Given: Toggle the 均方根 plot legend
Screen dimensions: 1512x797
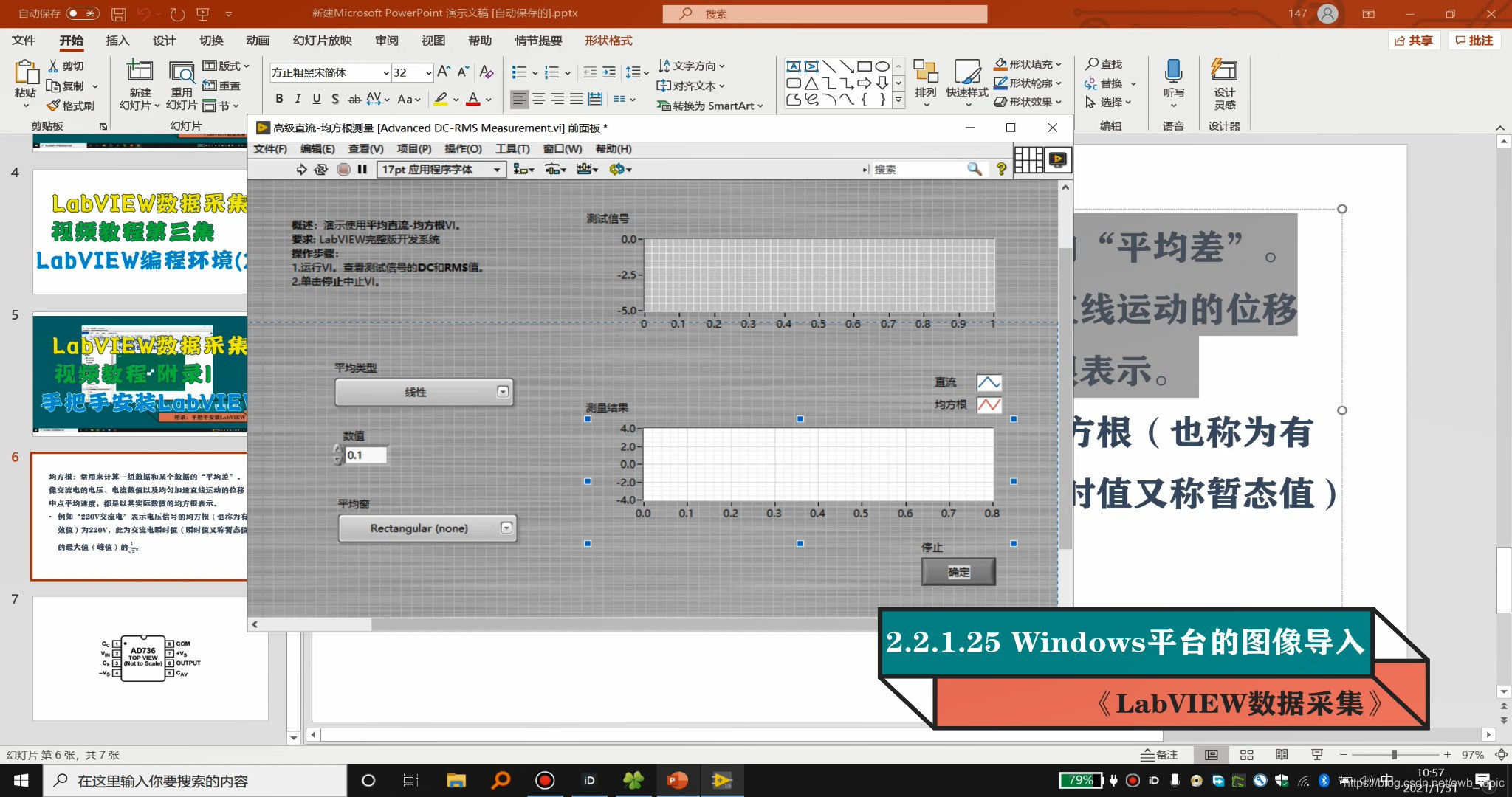Looking at the screenshot, I should tap(989, 404).
